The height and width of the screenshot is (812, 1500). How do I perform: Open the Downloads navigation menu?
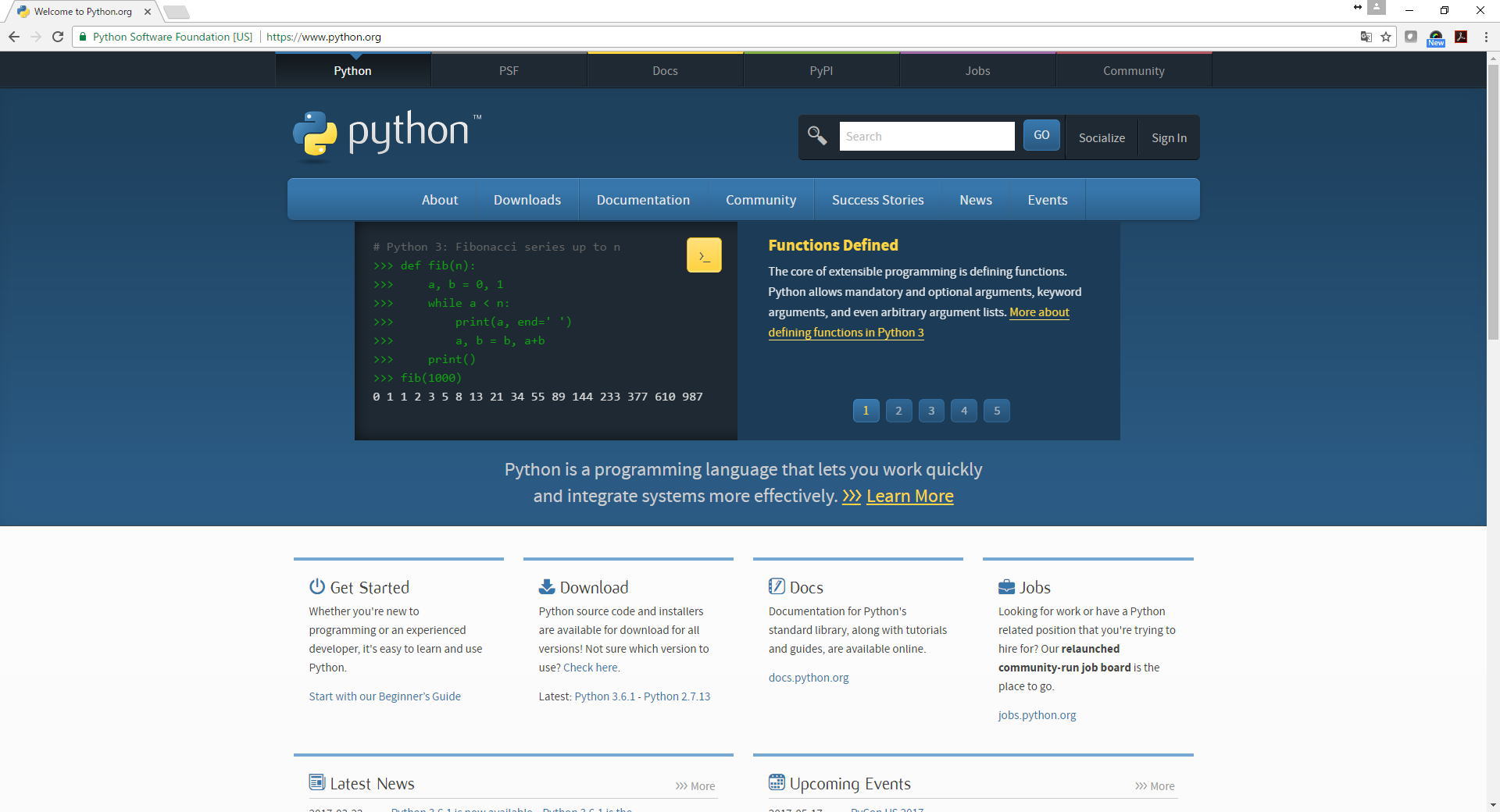[x=527, y=200]
